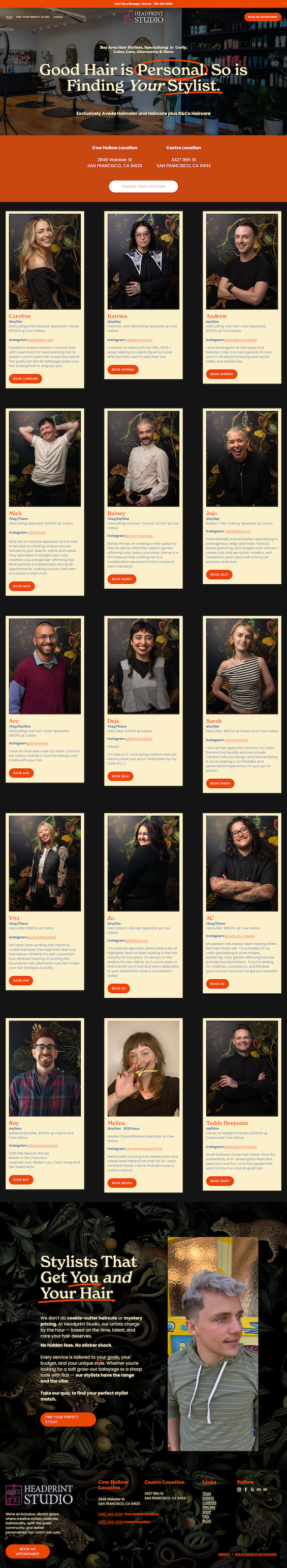Open the Careers link in footer
This screenshot has width=287, height=1568.
tap(209, 1502)
